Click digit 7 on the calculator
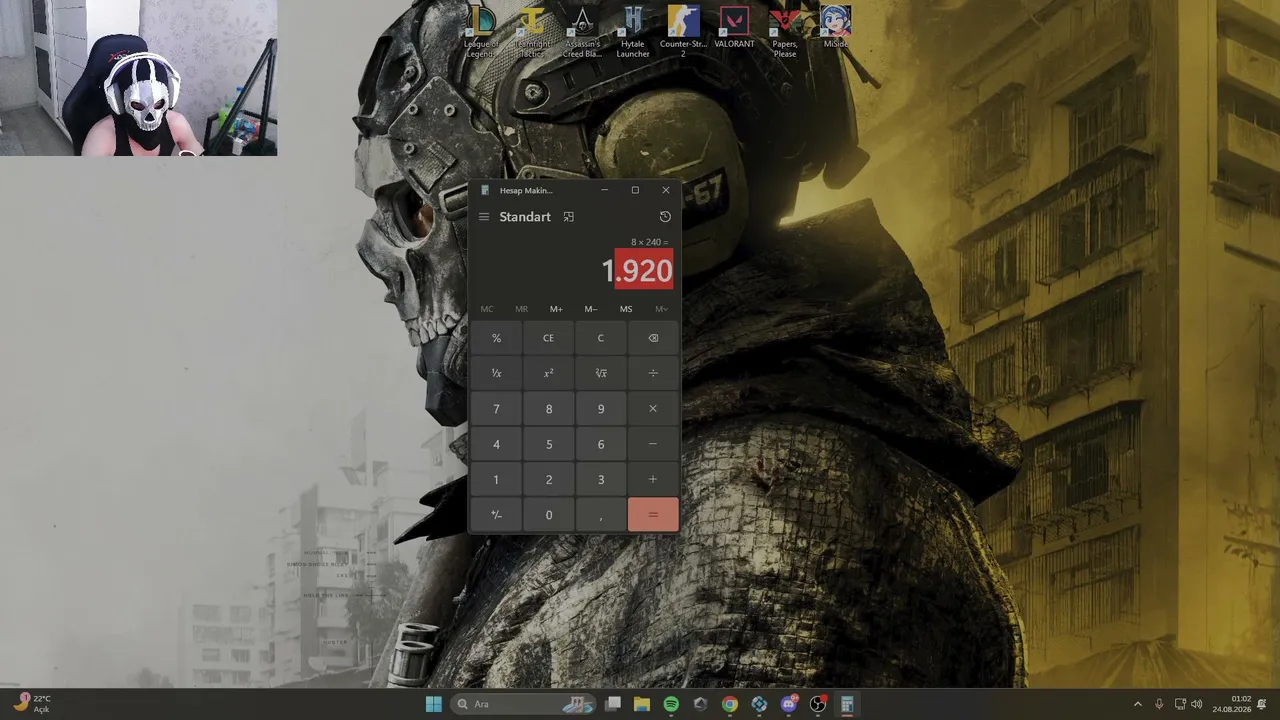The width and height of the screenshot is (1280, 720). pos(496,409)
